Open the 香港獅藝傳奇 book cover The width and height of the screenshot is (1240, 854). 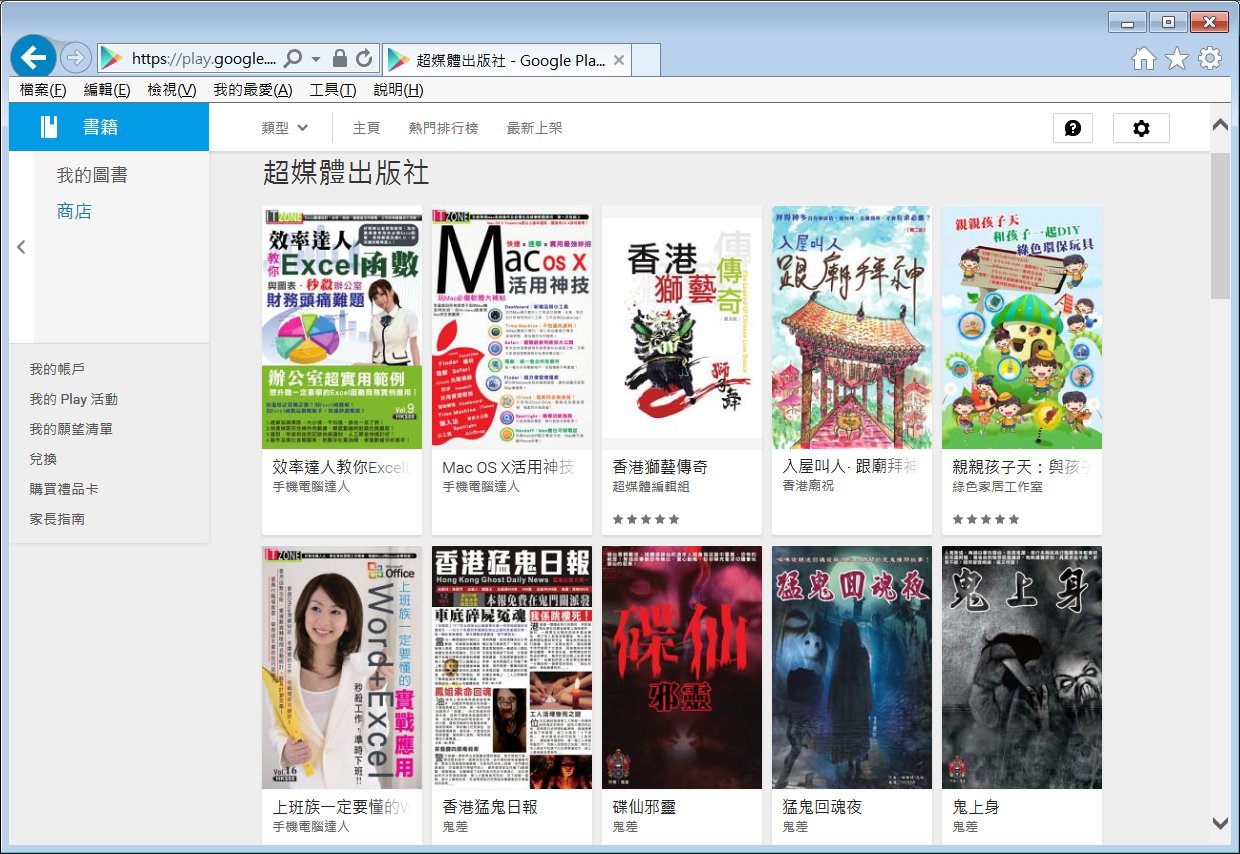[682, 328]
